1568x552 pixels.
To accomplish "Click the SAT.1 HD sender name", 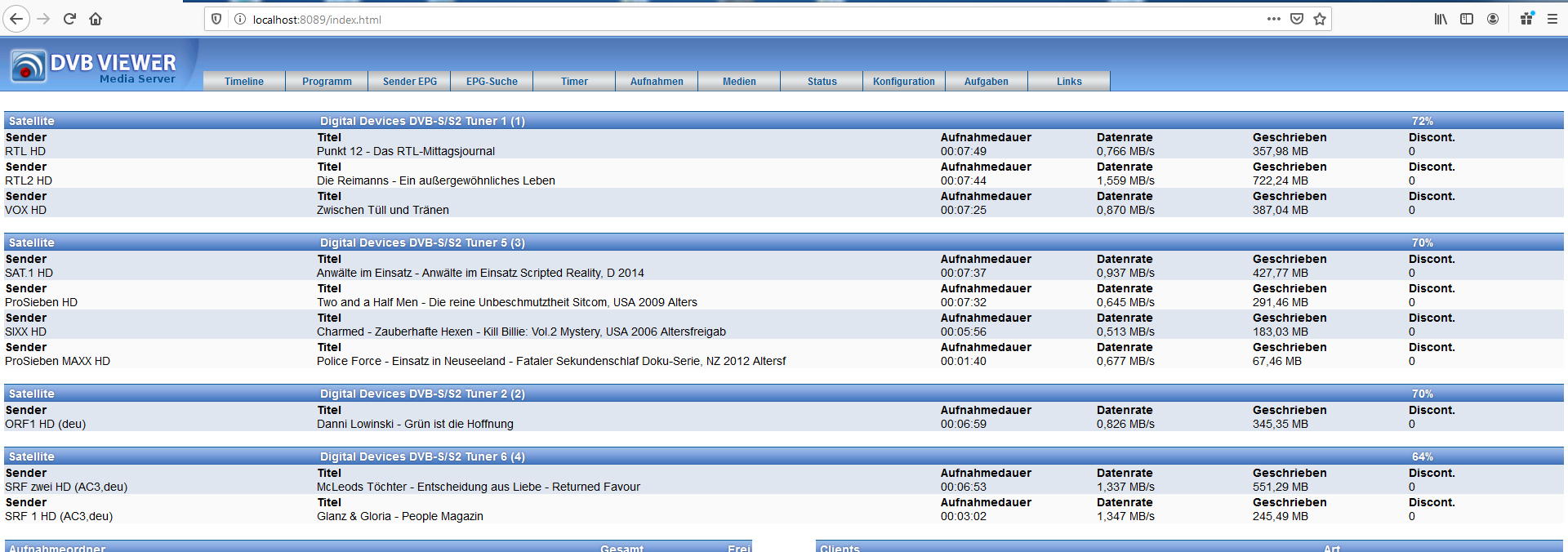I will click(29, 273).
